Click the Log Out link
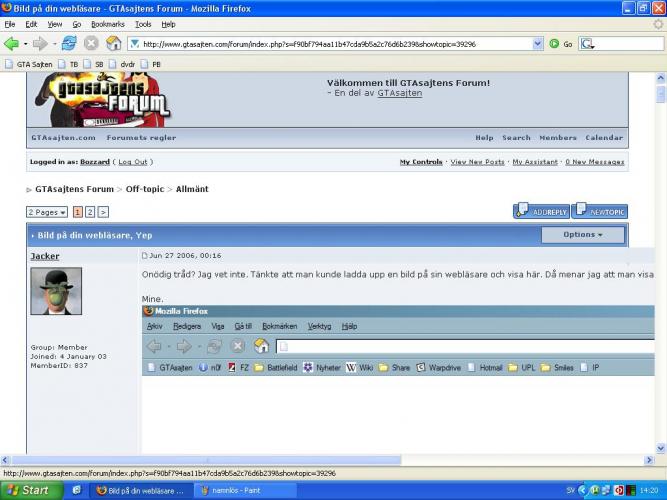Viewport: 667px width, 500px height. 132,162
